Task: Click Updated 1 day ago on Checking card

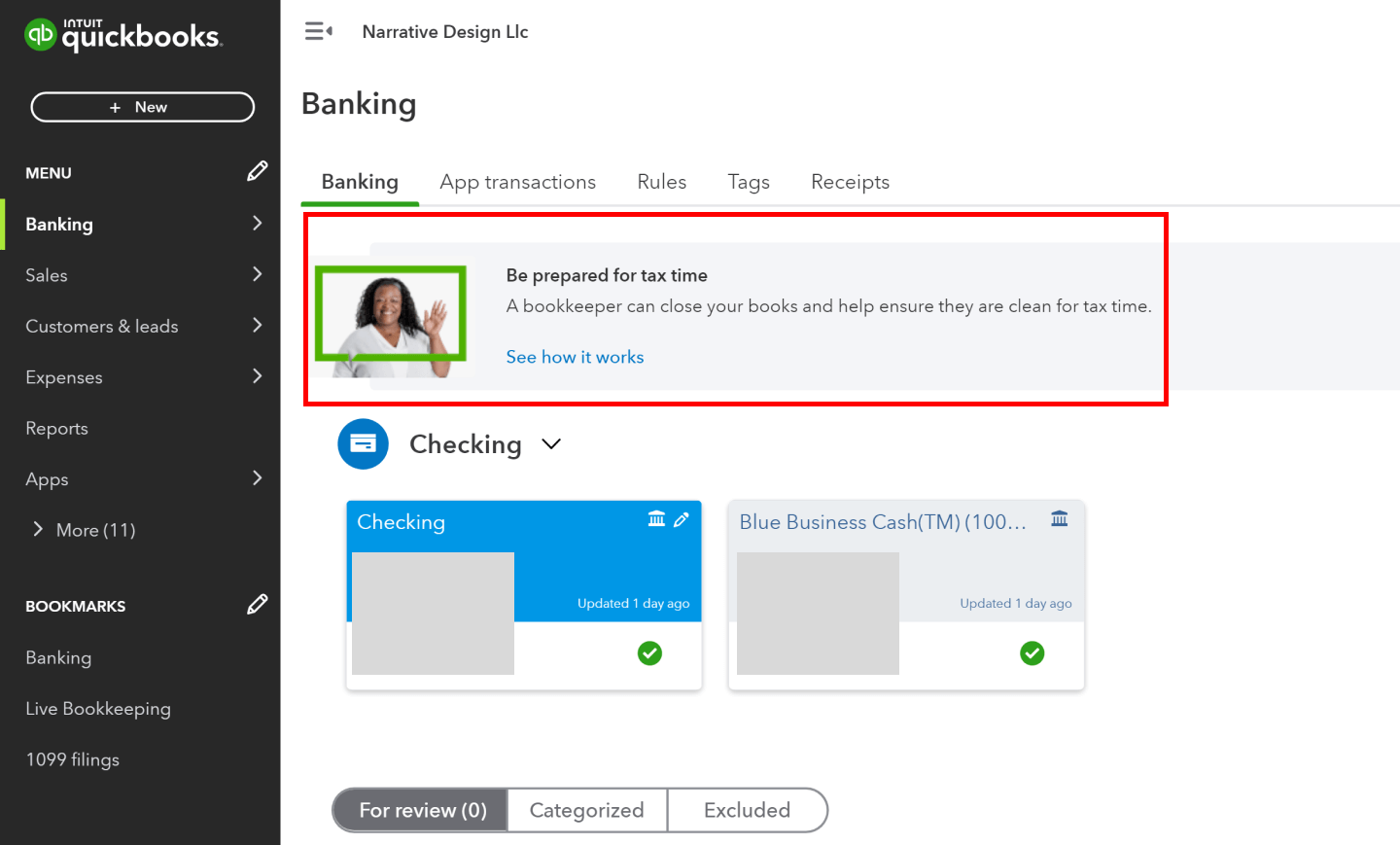Action: tap(633, 603)
